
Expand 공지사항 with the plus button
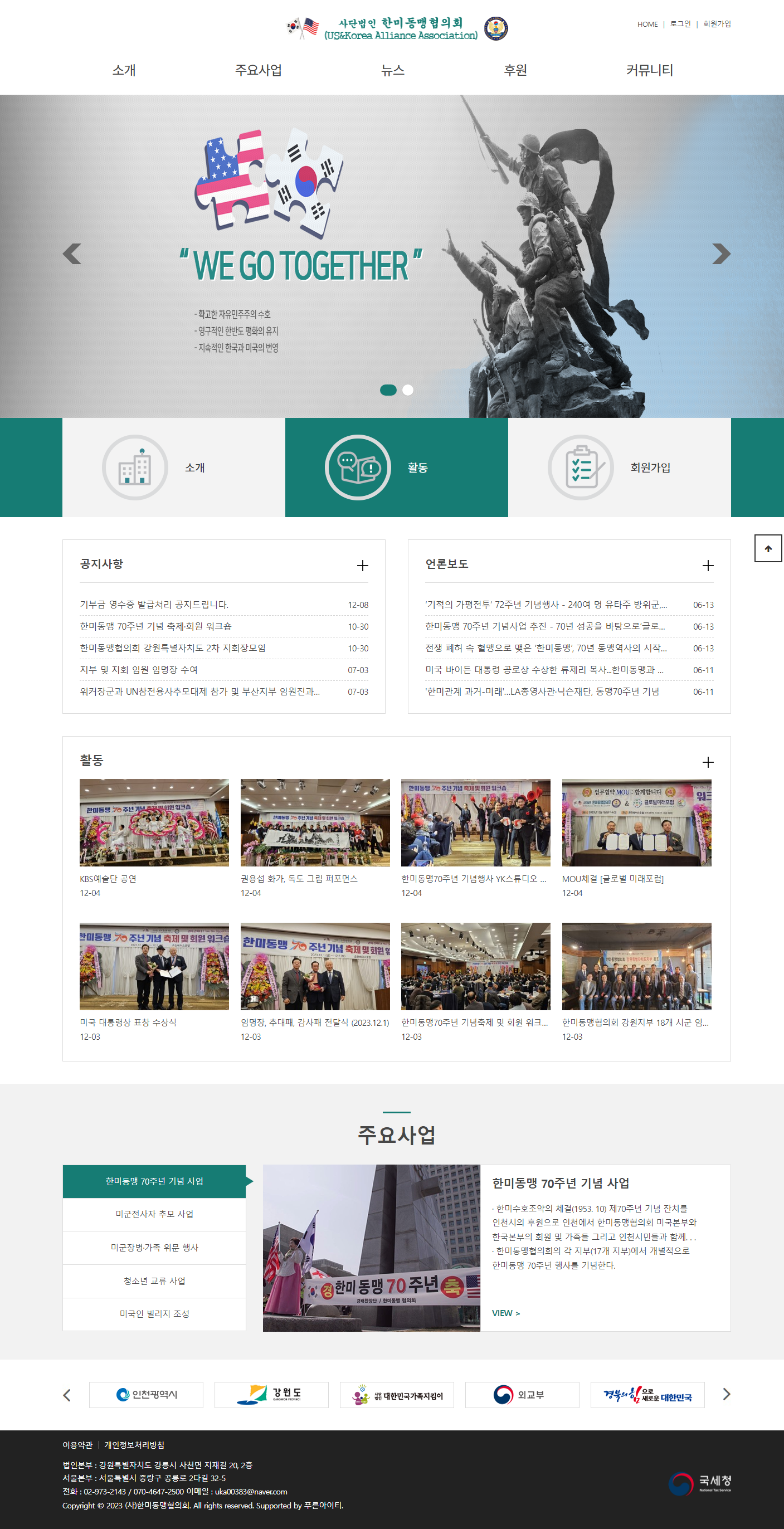[362, 566]
